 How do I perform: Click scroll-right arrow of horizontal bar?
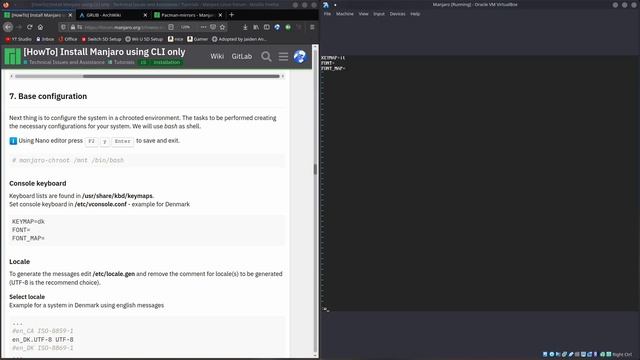283,76
